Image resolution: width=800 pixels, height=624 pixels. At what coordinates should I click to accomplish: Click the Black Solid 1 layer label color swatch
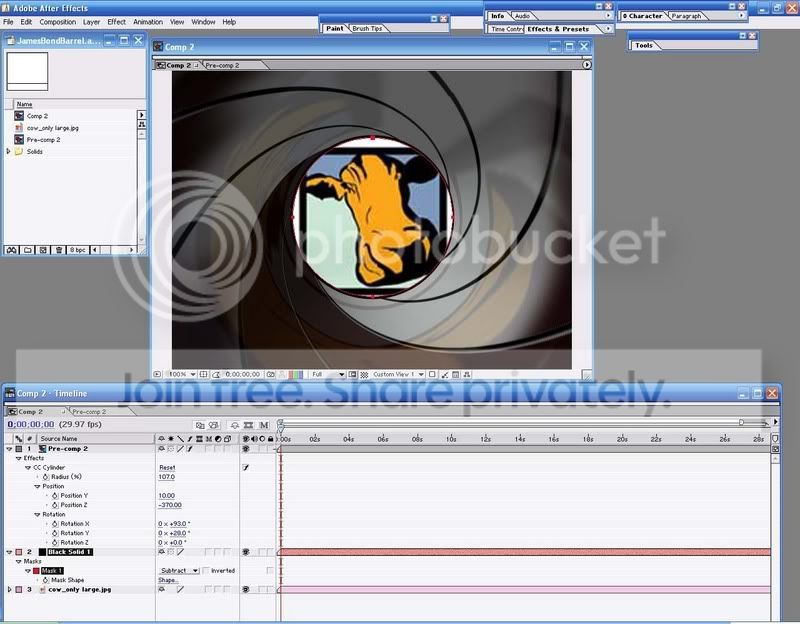click(x=19, y=552)
